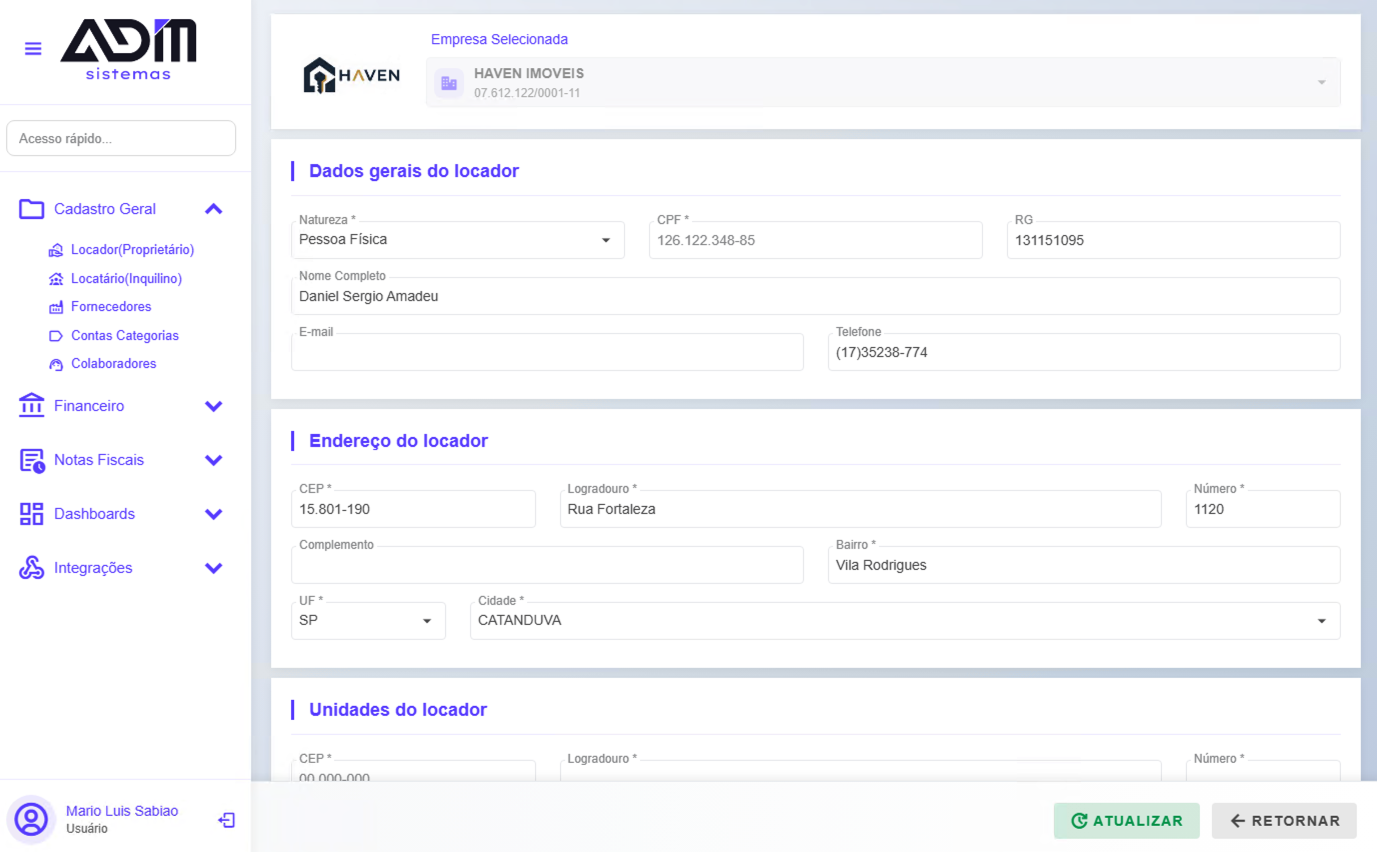The width and height of the screenshot is (1377, 852).
Task: Click the ATUALIZAR button
Action: [x=1127, y=821]
